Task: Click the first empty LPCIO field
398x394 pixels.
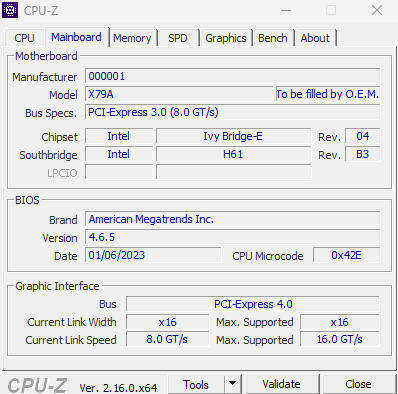Action: pyautogui.click(x=119, y=172)
